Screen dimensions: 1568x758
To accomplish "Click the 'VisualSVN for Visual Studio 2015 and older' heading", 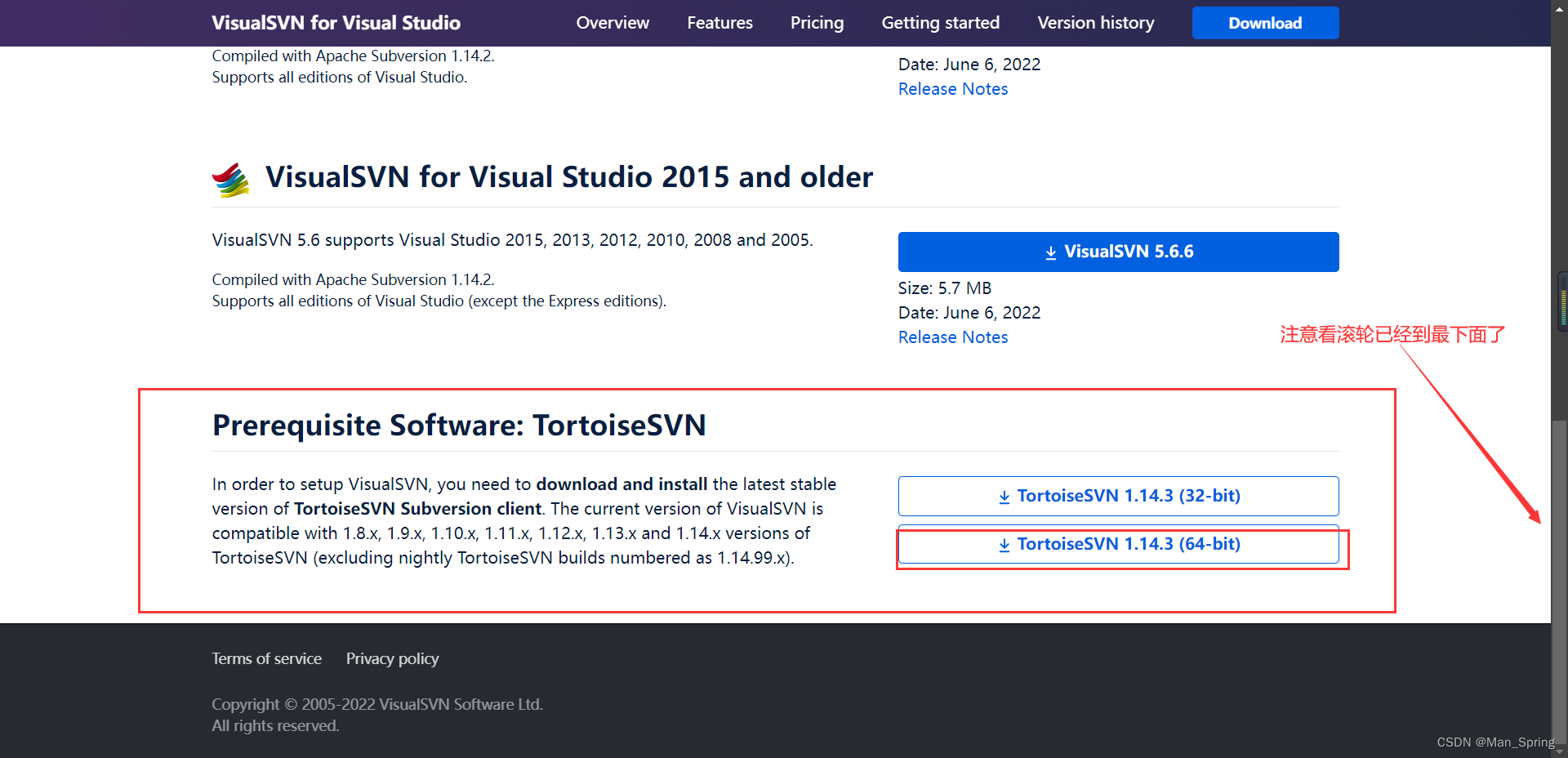I will (569, 177).
